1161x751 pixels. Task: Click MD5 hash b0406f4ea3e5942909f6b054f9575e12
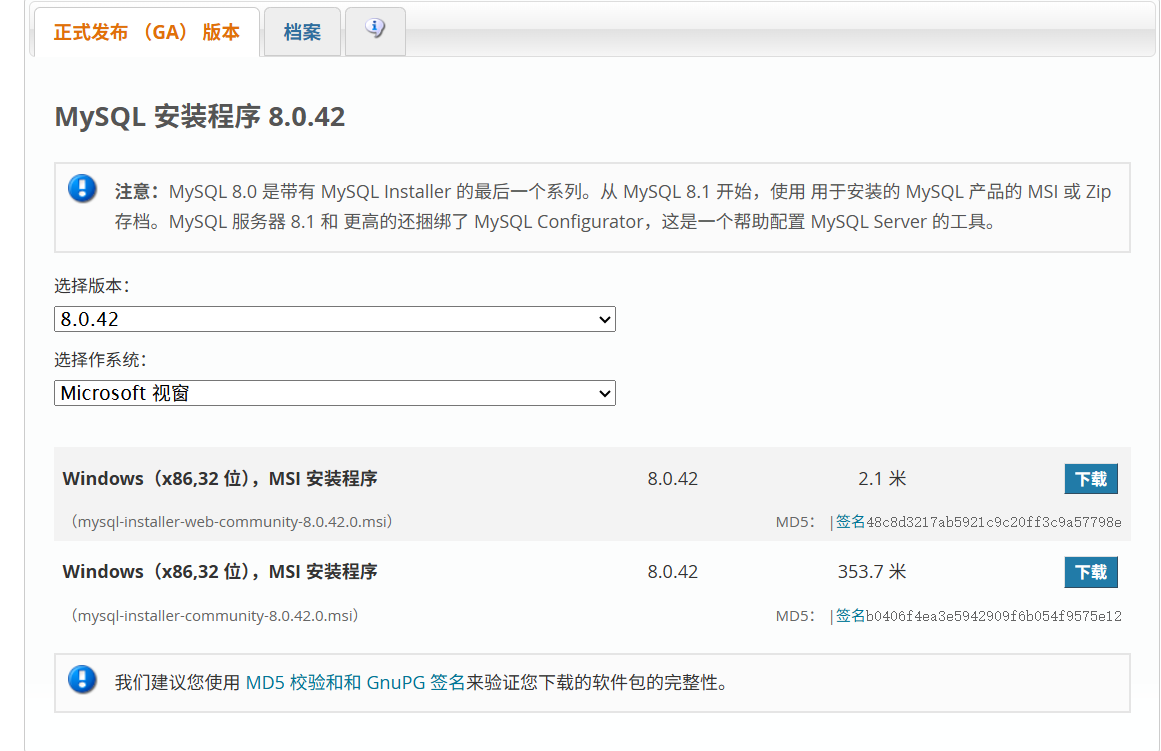(994, 616)
